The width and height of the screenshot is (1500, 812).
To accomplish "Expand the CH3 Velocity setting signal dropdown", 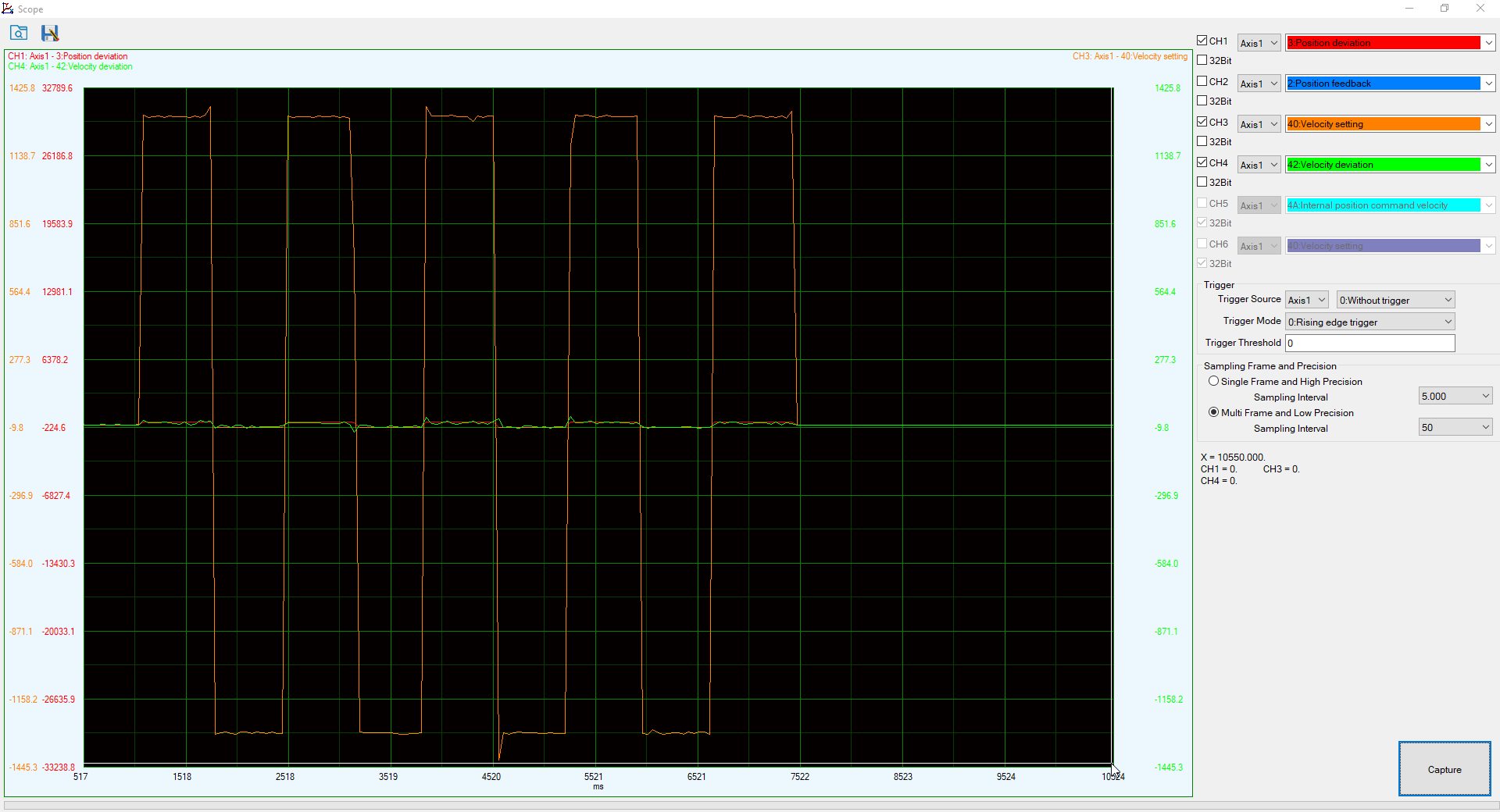I will point(1489,124).
